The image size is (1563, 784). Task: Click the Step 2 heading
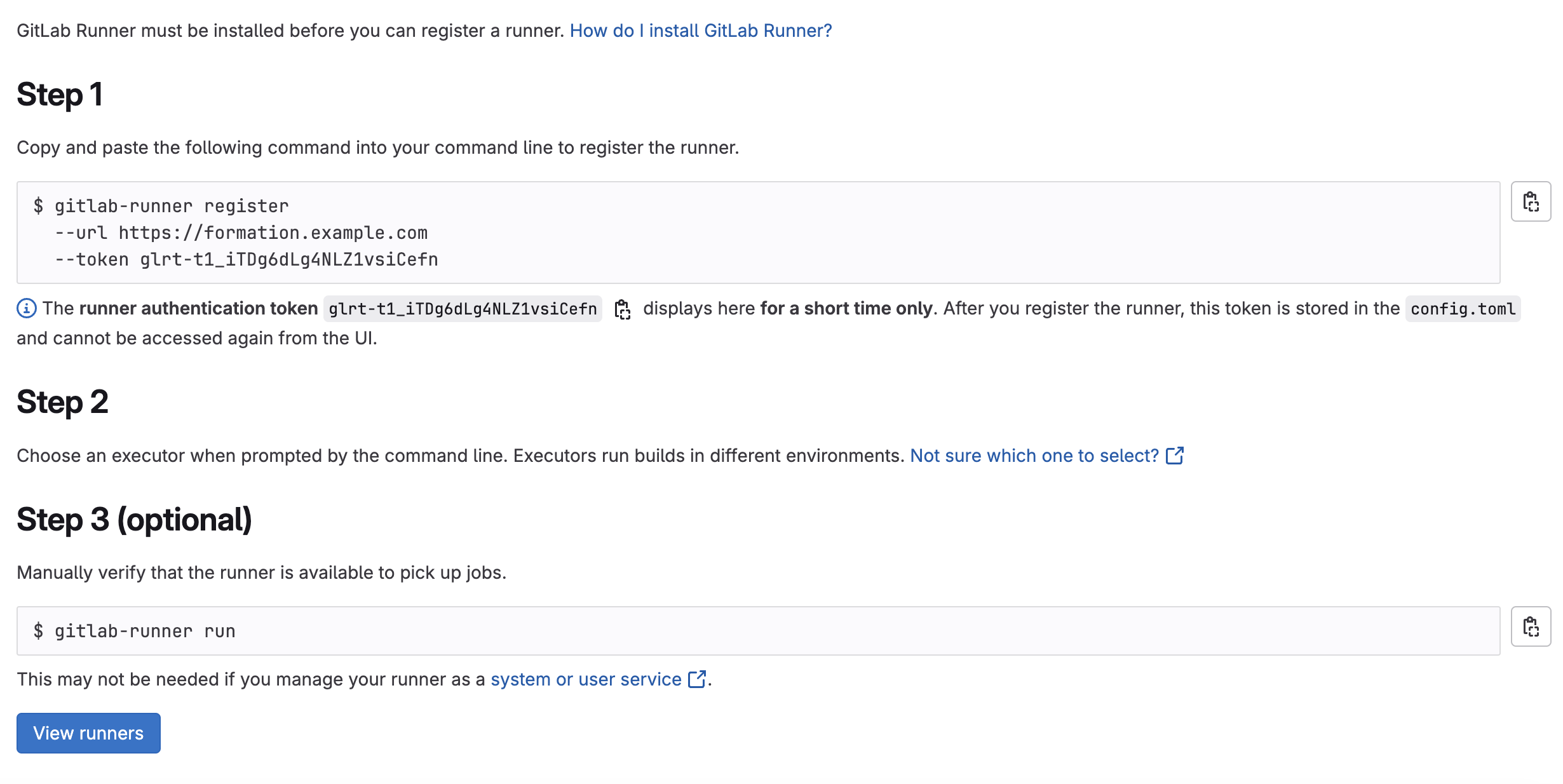point(62,402)
